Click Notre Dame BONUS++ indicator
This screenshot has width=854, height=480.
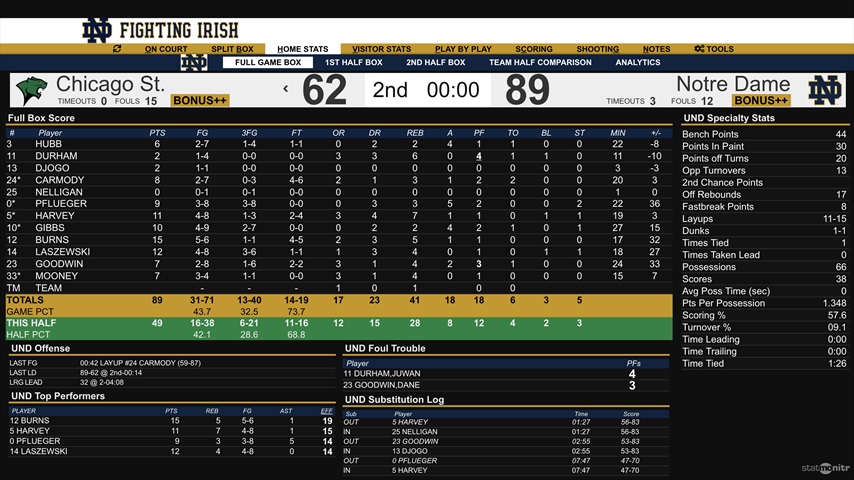click(x=761, y=101)
